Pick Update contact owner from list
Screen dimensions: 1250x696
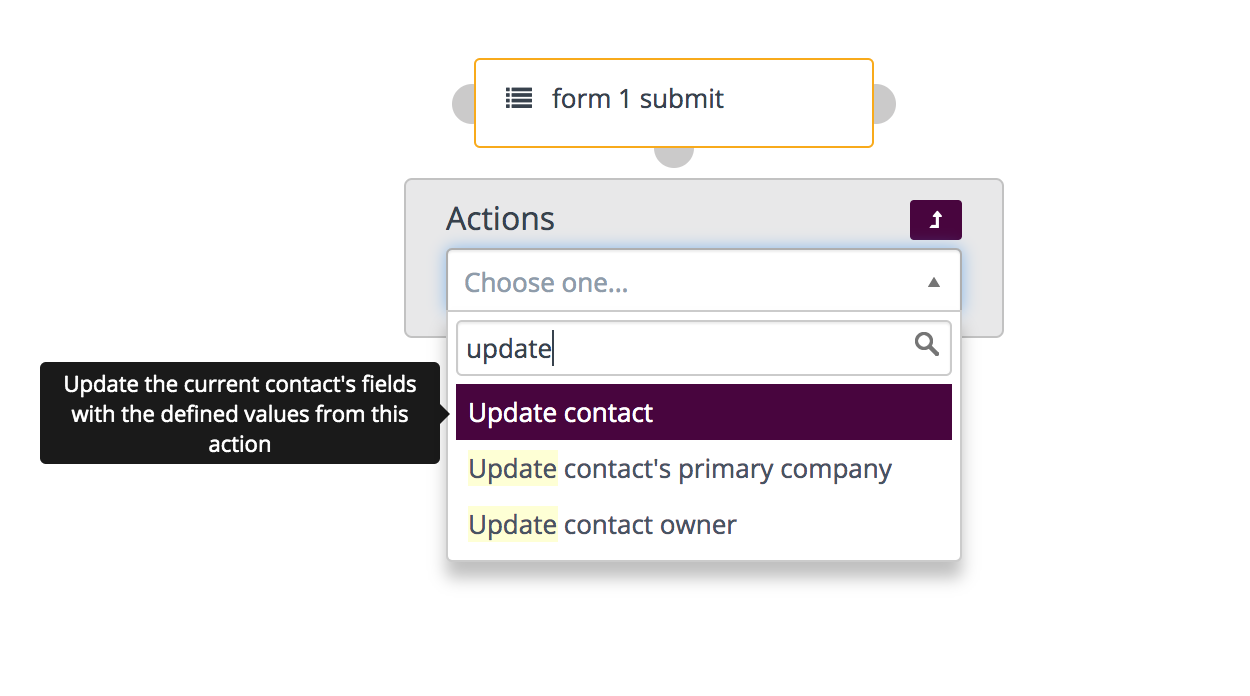[703, 525]
